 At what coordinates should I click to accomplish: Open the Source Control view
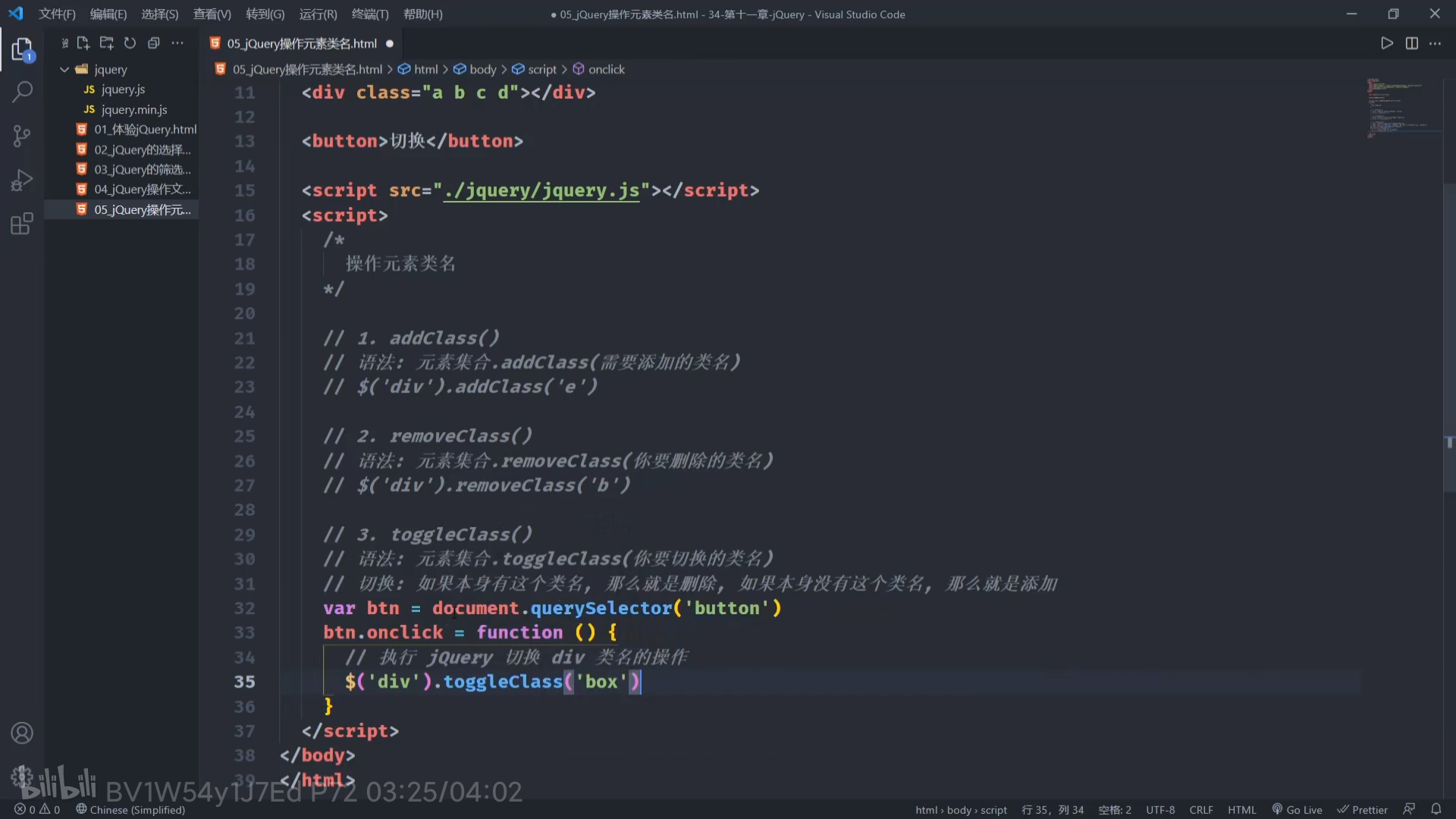[22, 136]
